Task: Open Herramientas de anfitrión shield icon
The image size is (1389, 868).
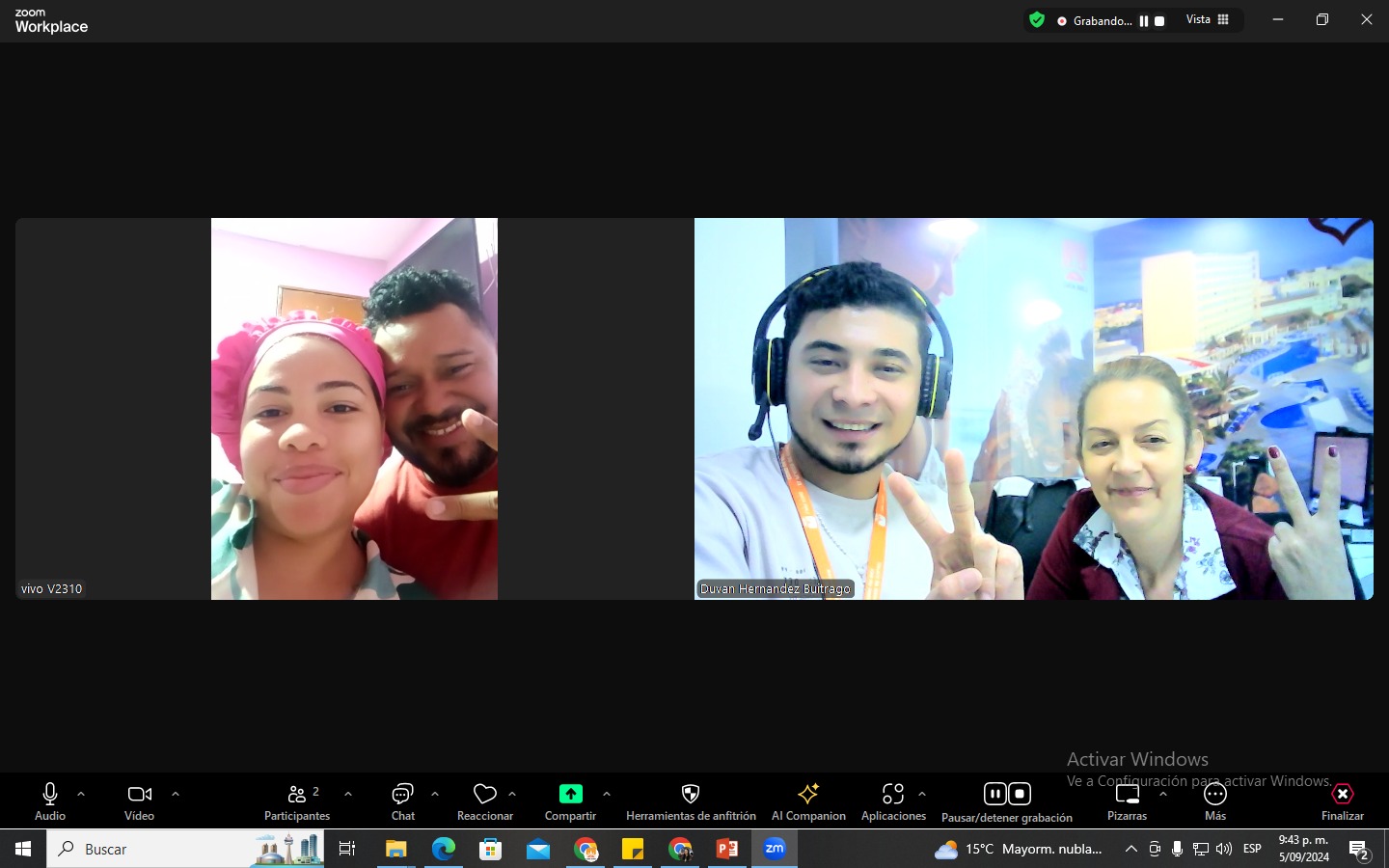Action: pos(690,794)
